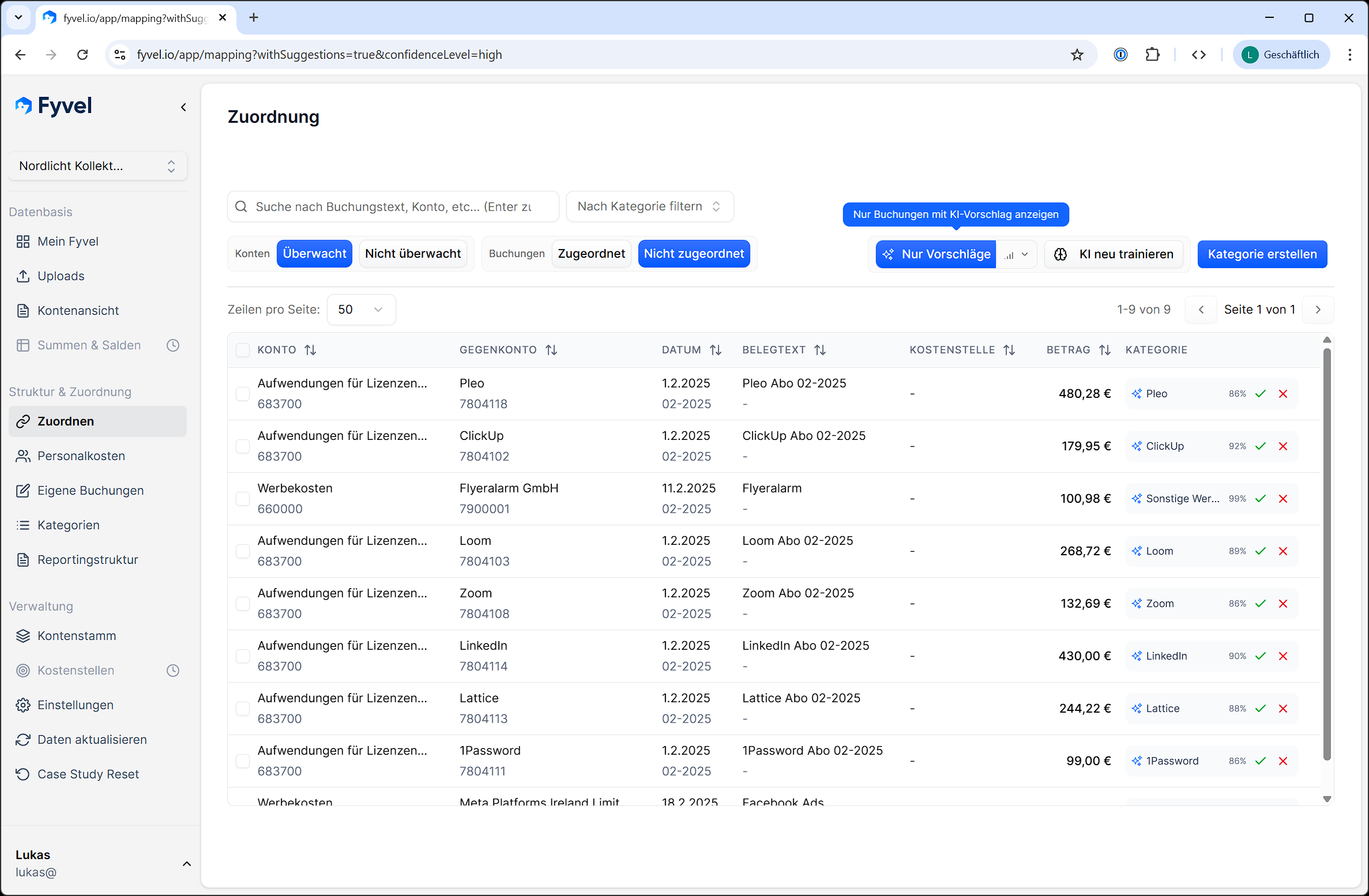Reject the LinkedIn category suggestion
The height and width of the screenshot is (896, 1369).
pyautogui.click(x=1283, y=656)
